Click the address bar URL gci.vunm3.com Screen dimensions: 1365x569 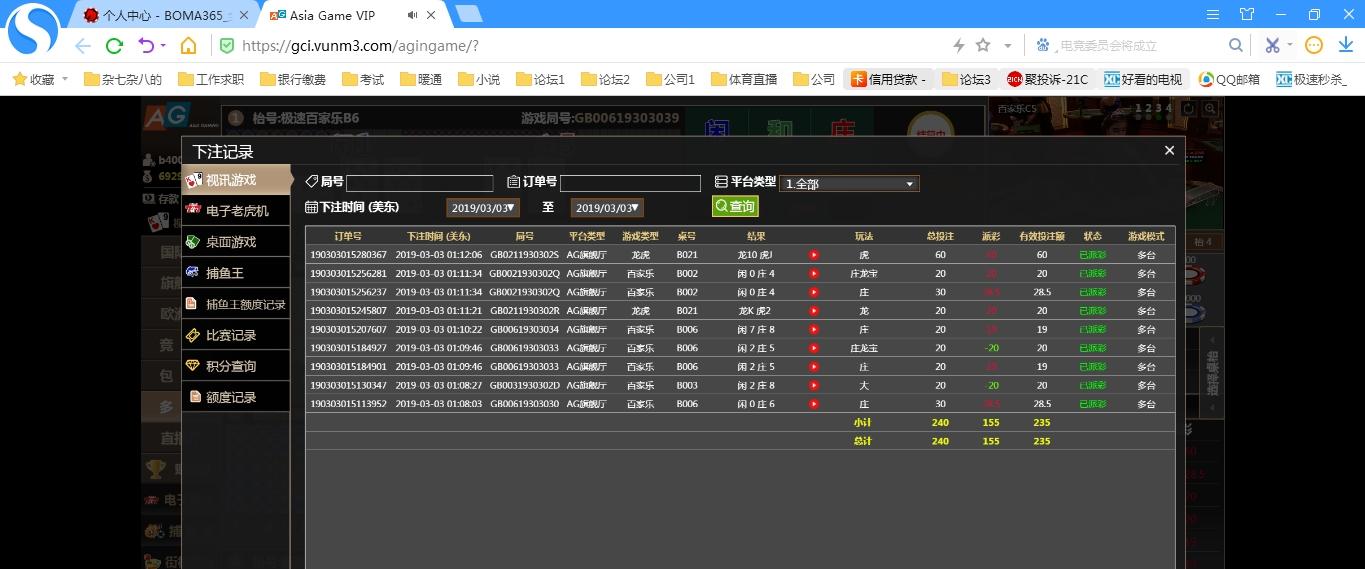click(360, 46)
